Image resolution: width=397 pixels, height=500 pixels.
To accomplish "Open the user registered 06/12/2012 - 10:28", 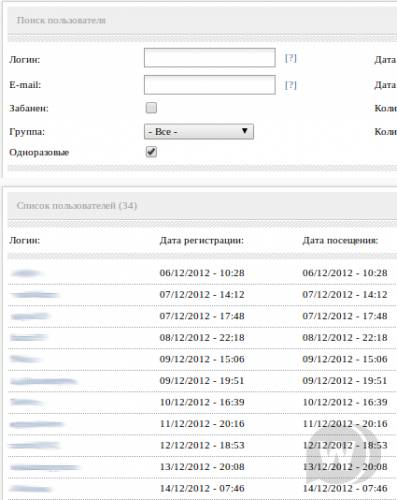I will pyautogui.click(x=27, y=273).
